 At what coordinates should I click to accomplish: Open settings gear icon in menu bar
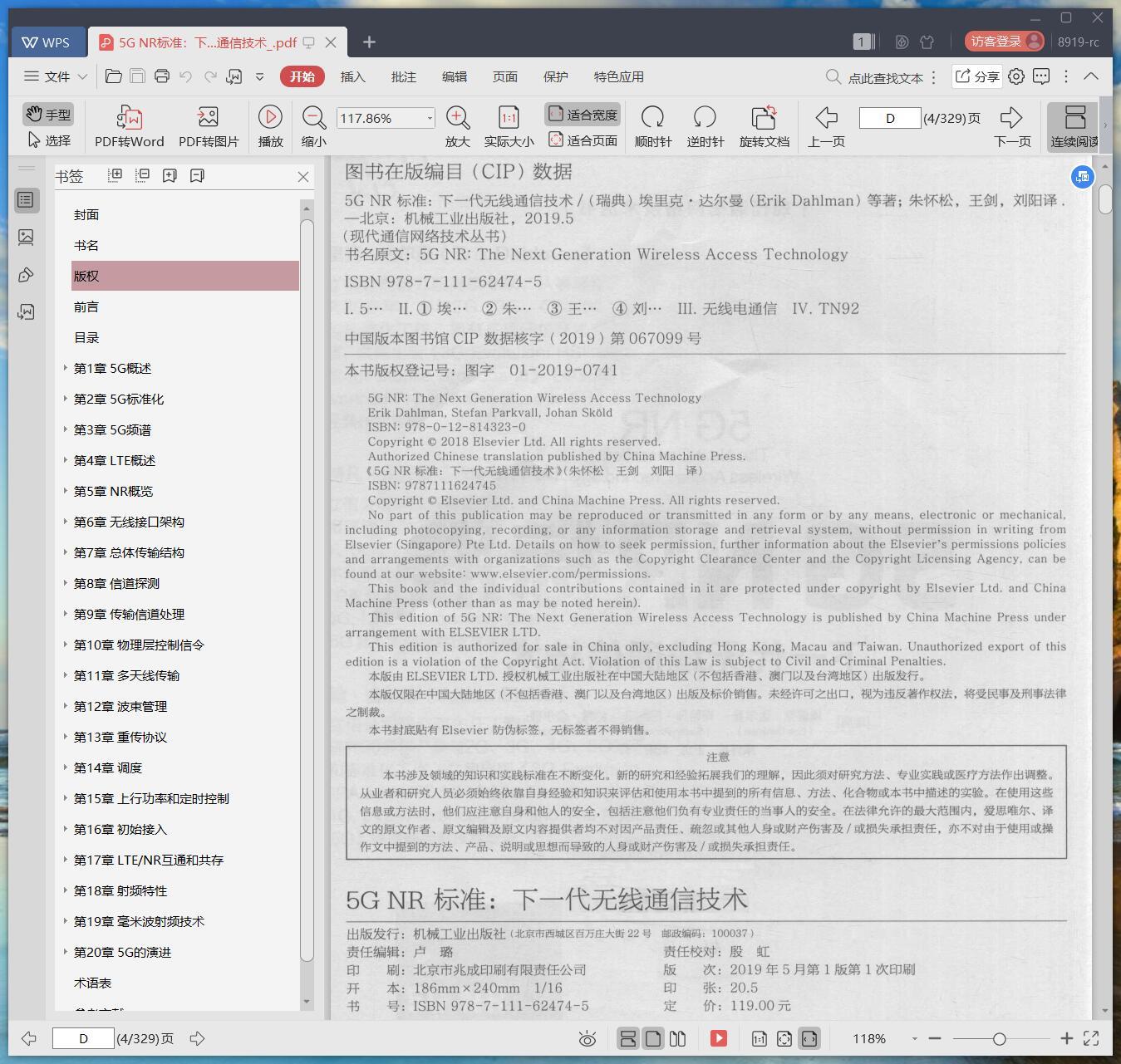pos(1016,76)
